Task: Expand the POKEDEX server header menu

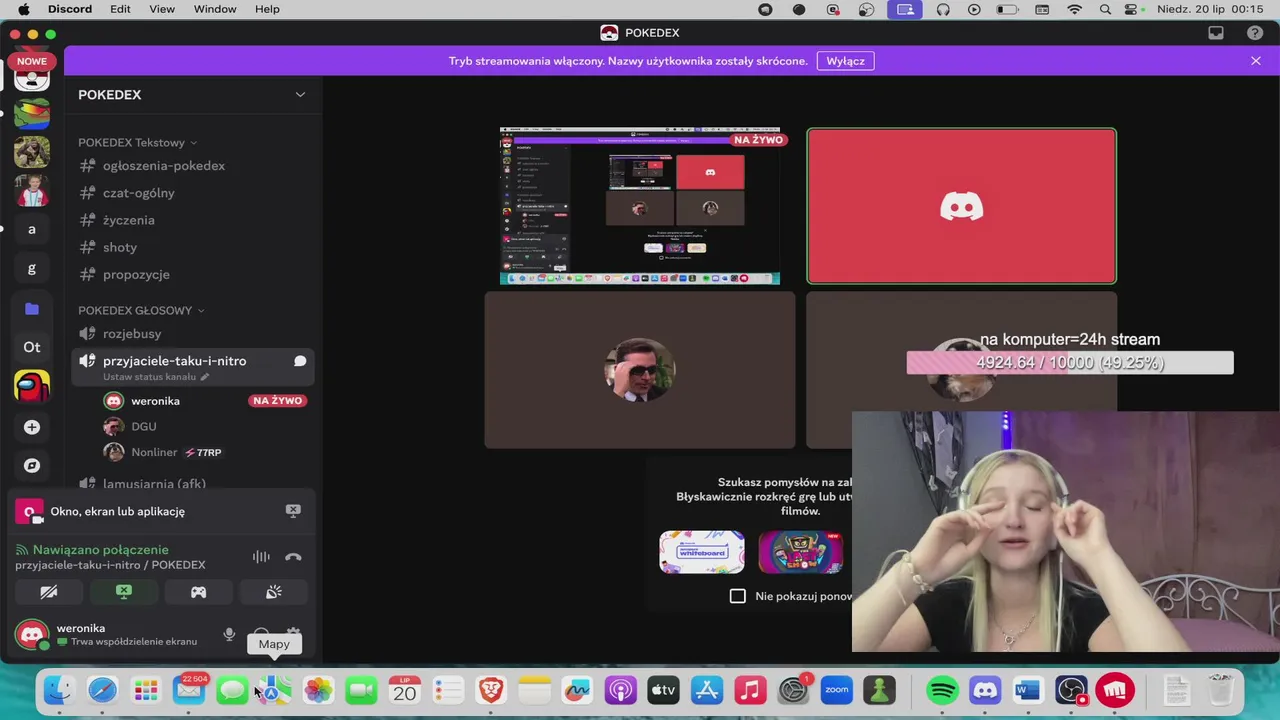Action: 300,94
